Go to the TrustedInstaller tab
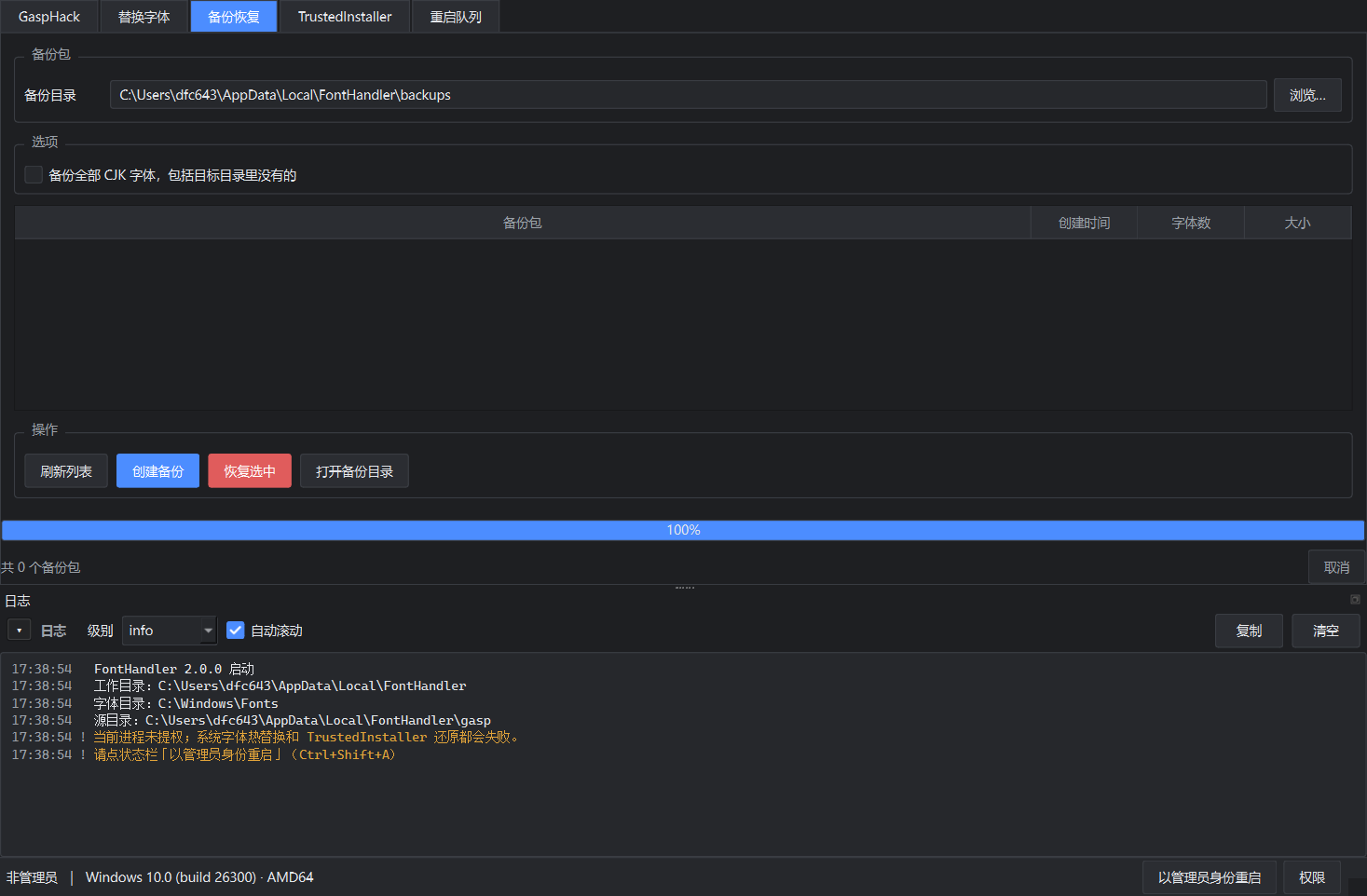Viewport: 1367px width, 896px height. 345,17
